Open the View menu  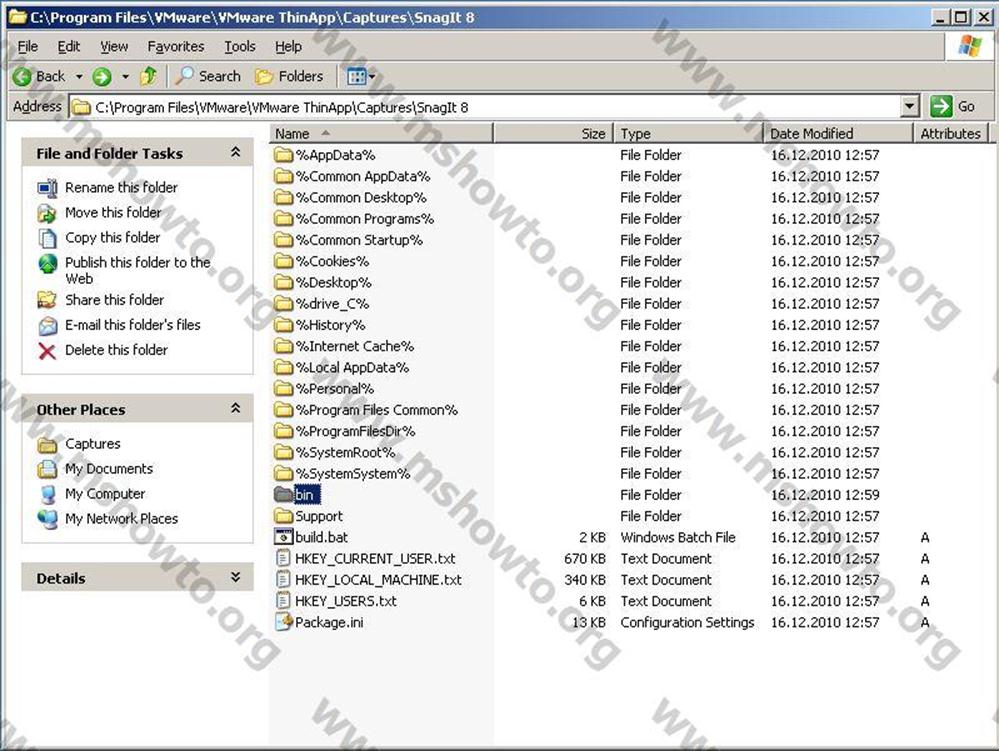point(114,46)
